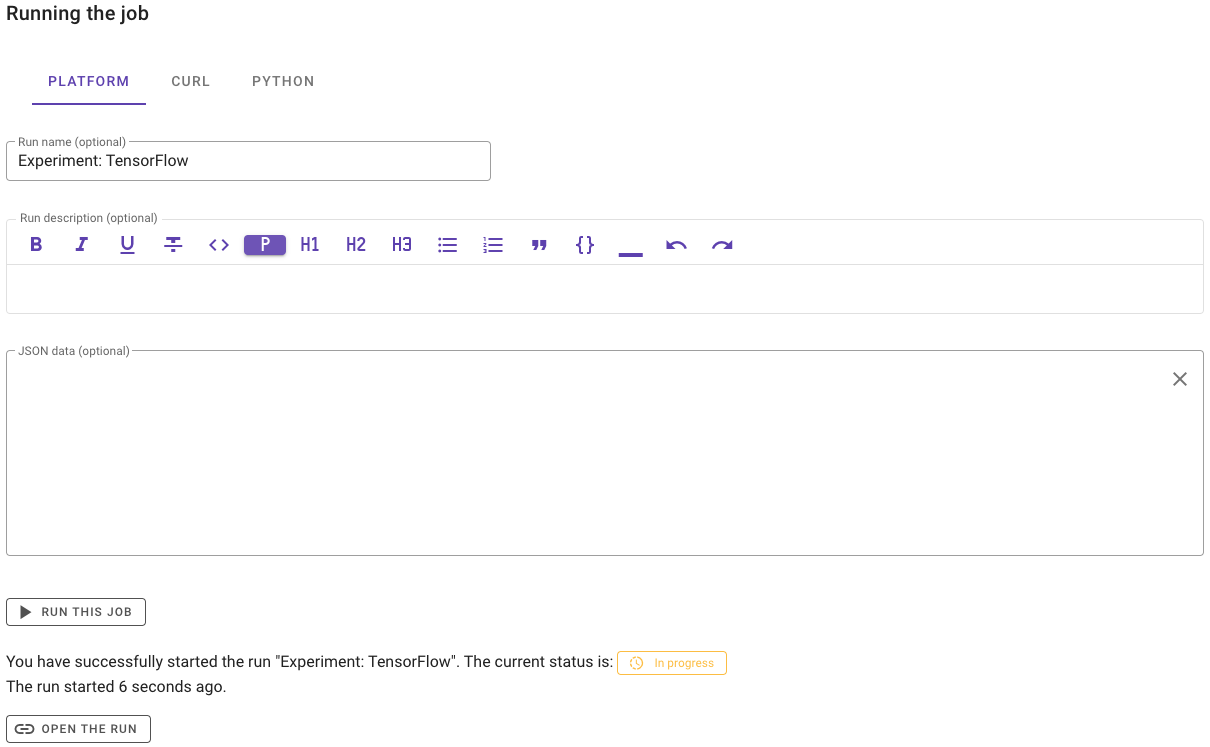The image size is (1210, 747).
Task: Set text to H2 heading
Action: tap(356, 245)
